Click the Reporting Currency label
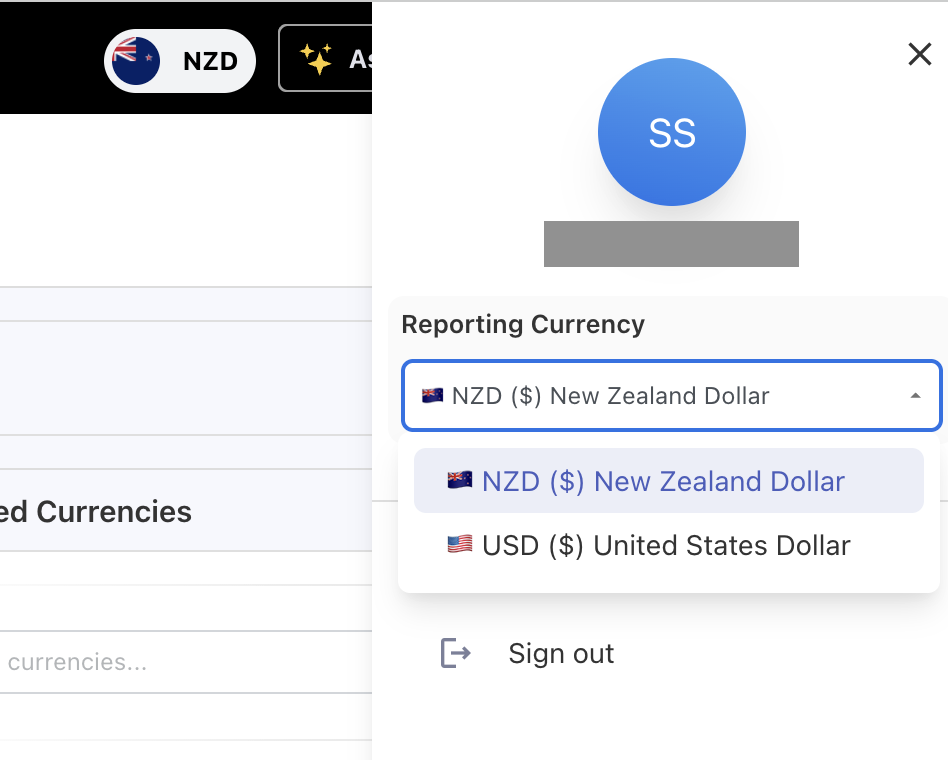Screen dimensions: 948x760 pyautogui.click(x=523, y=324)
